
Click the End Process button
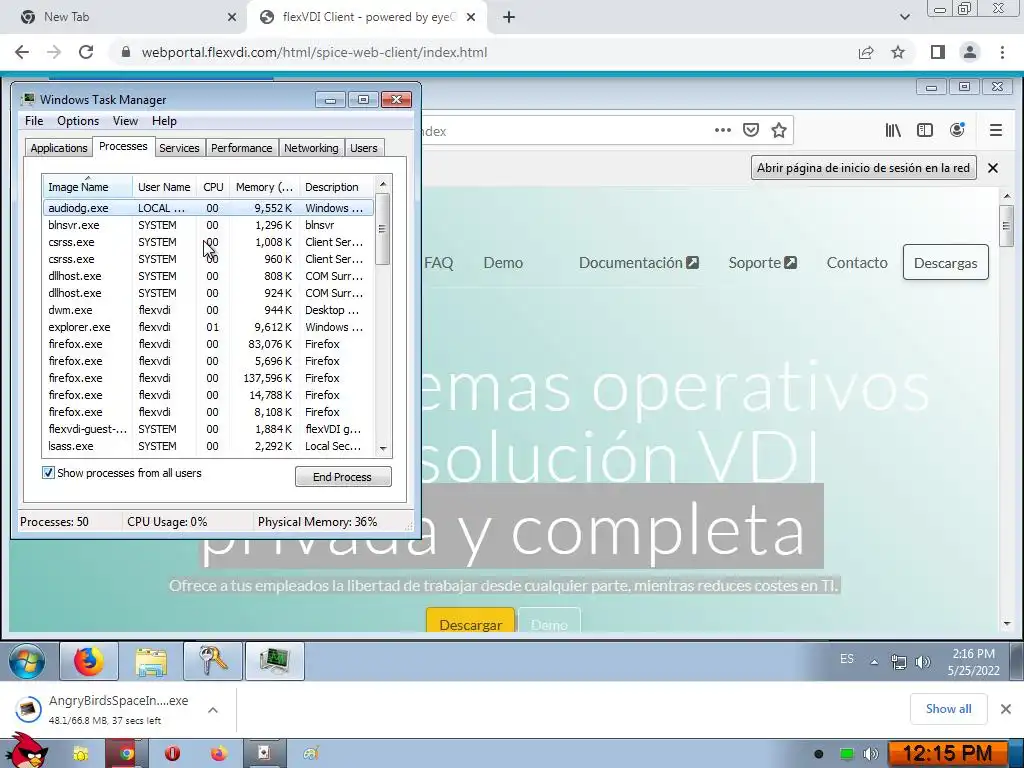(x=343, y=477)
